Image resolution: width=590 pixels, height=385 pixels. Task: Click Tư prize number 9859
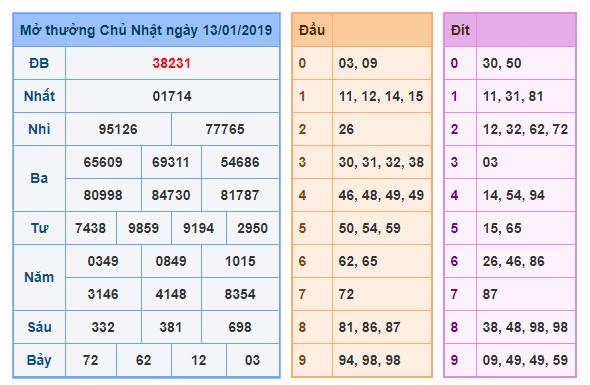click(x=143, y=228)
